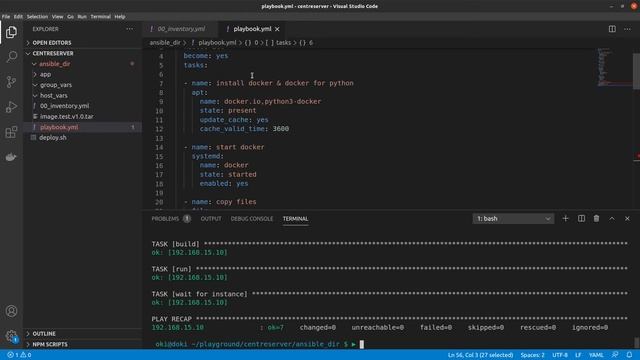This screenshot has width=640, height=360.
Task: Click 'start docker' task name in editor
Action: [240, 147]
